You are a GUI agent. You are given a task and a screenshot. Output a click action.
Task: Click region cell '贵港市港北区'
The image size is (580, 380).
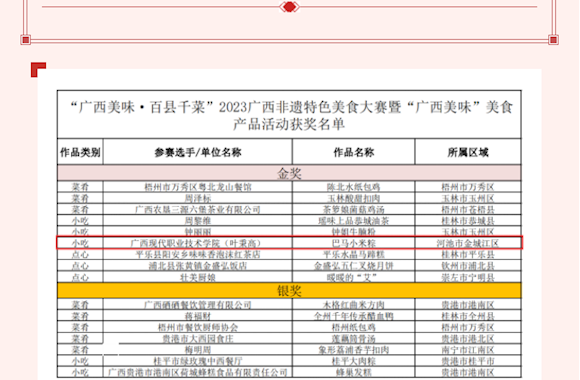tap(468, 339)
